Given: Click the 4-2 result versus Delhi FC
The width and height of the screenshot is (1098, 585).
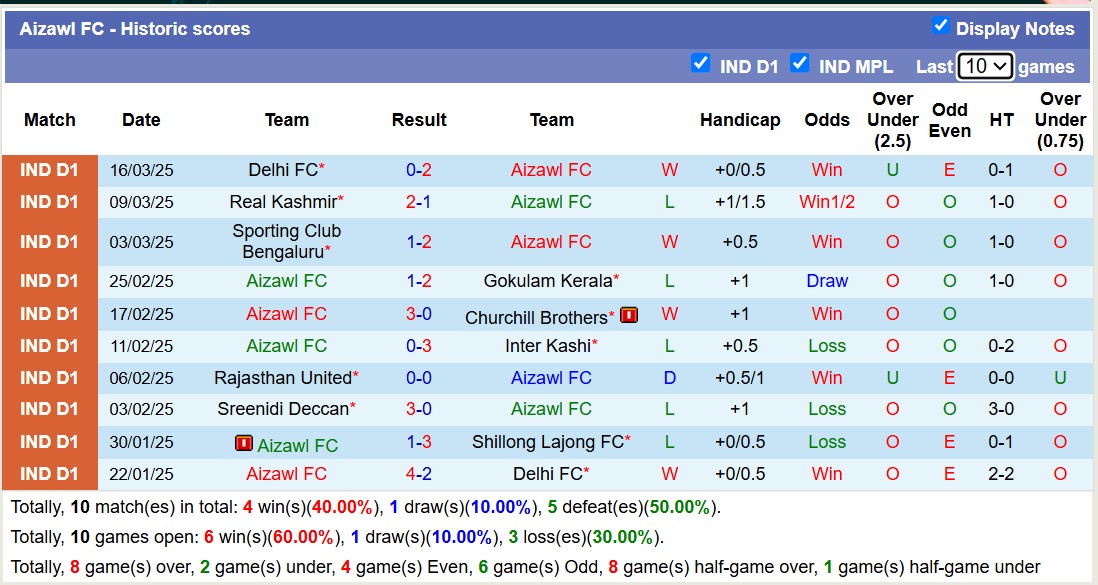Looking at the screenshot, I should click(419, 474).
